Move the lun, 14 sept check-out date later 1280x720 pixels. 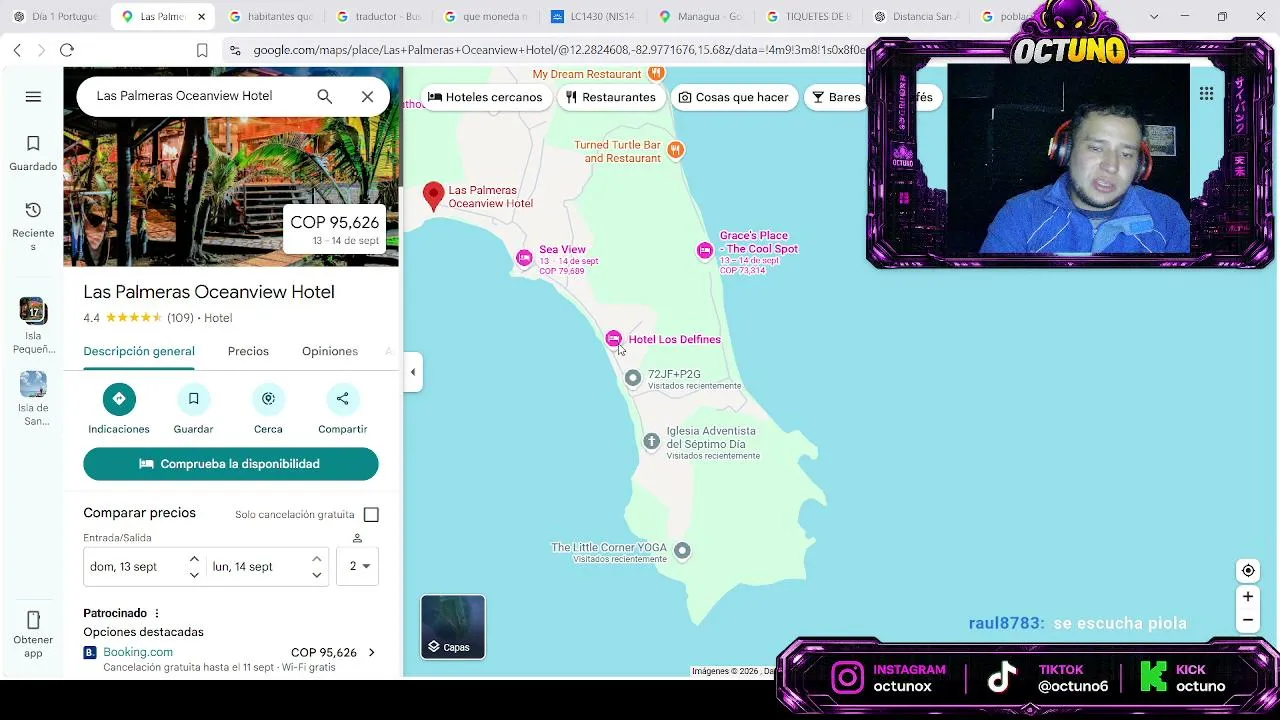pos(316,575)
